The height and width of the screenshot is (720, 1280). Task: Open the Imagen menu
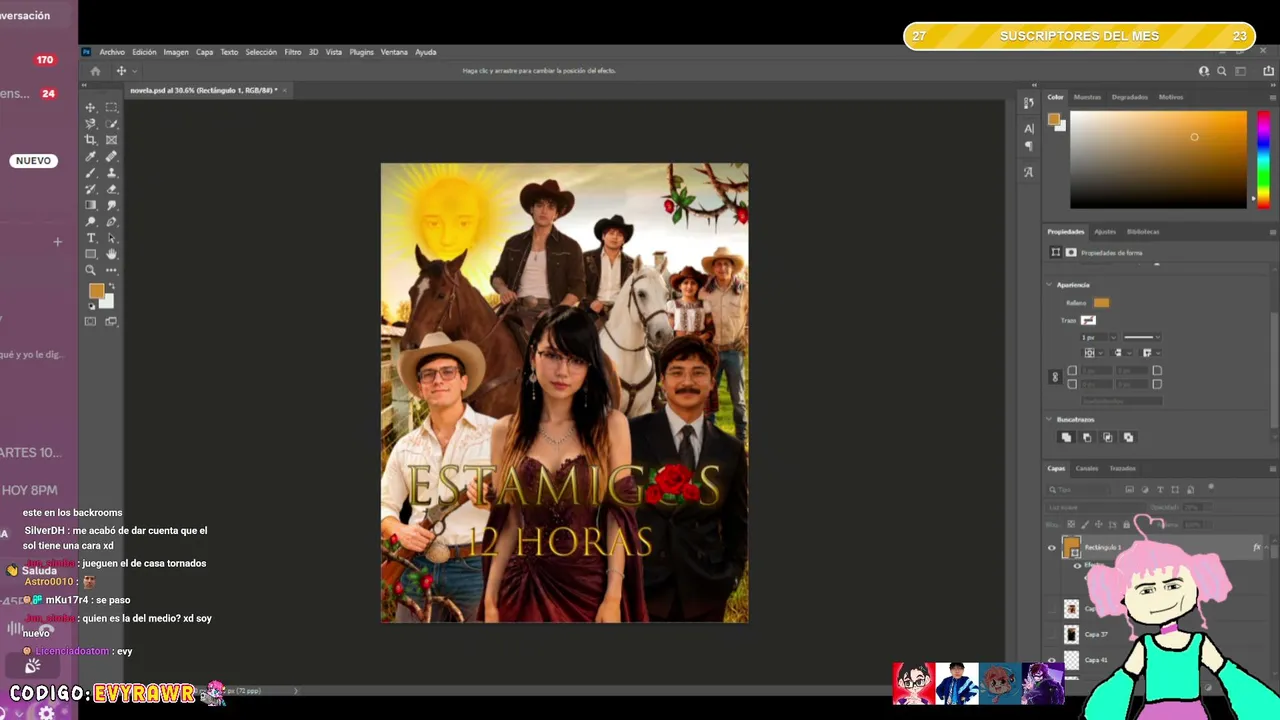(176, 52)
